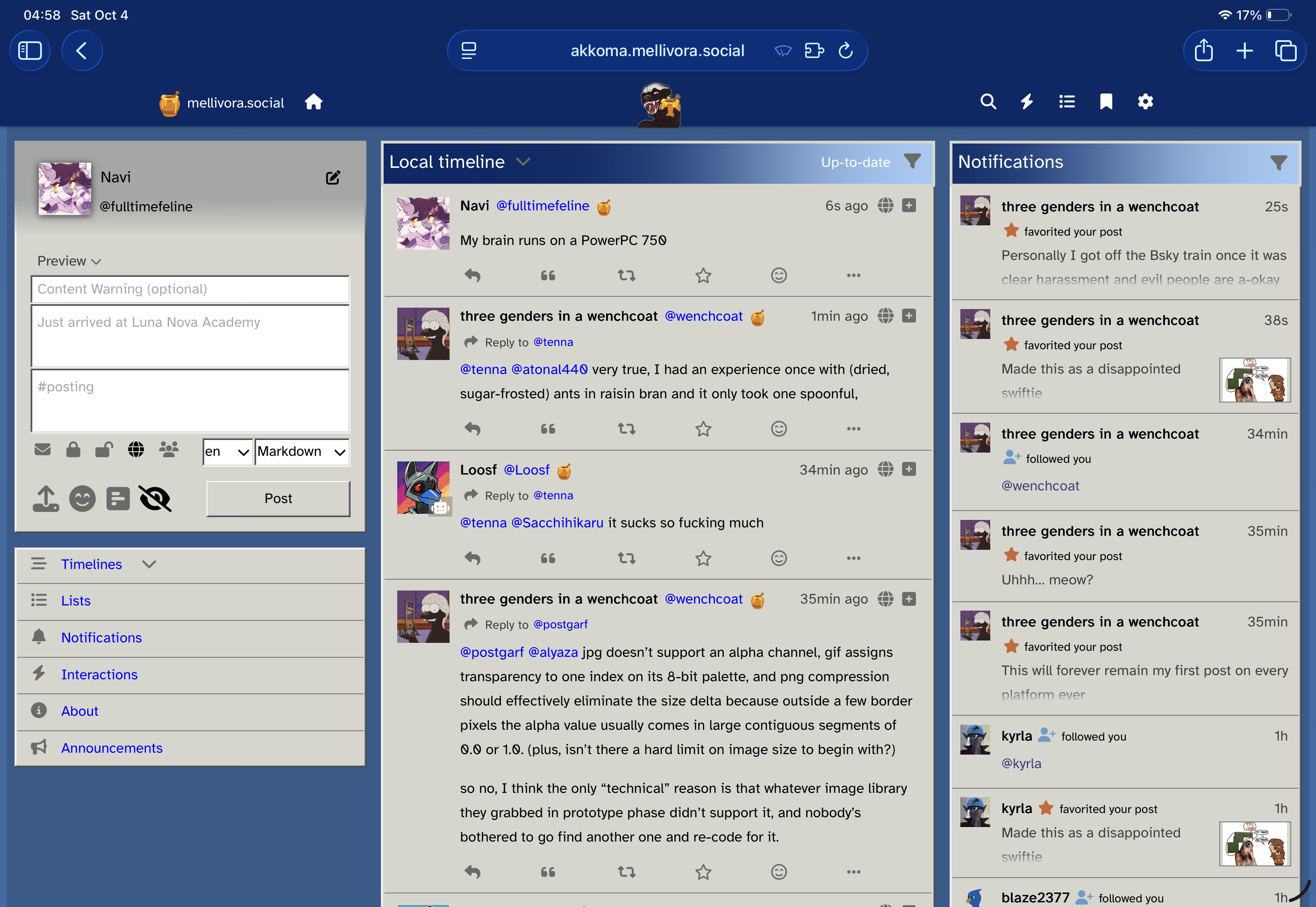
Task: Click the Content Warning input field
Action: coord(190,289)
